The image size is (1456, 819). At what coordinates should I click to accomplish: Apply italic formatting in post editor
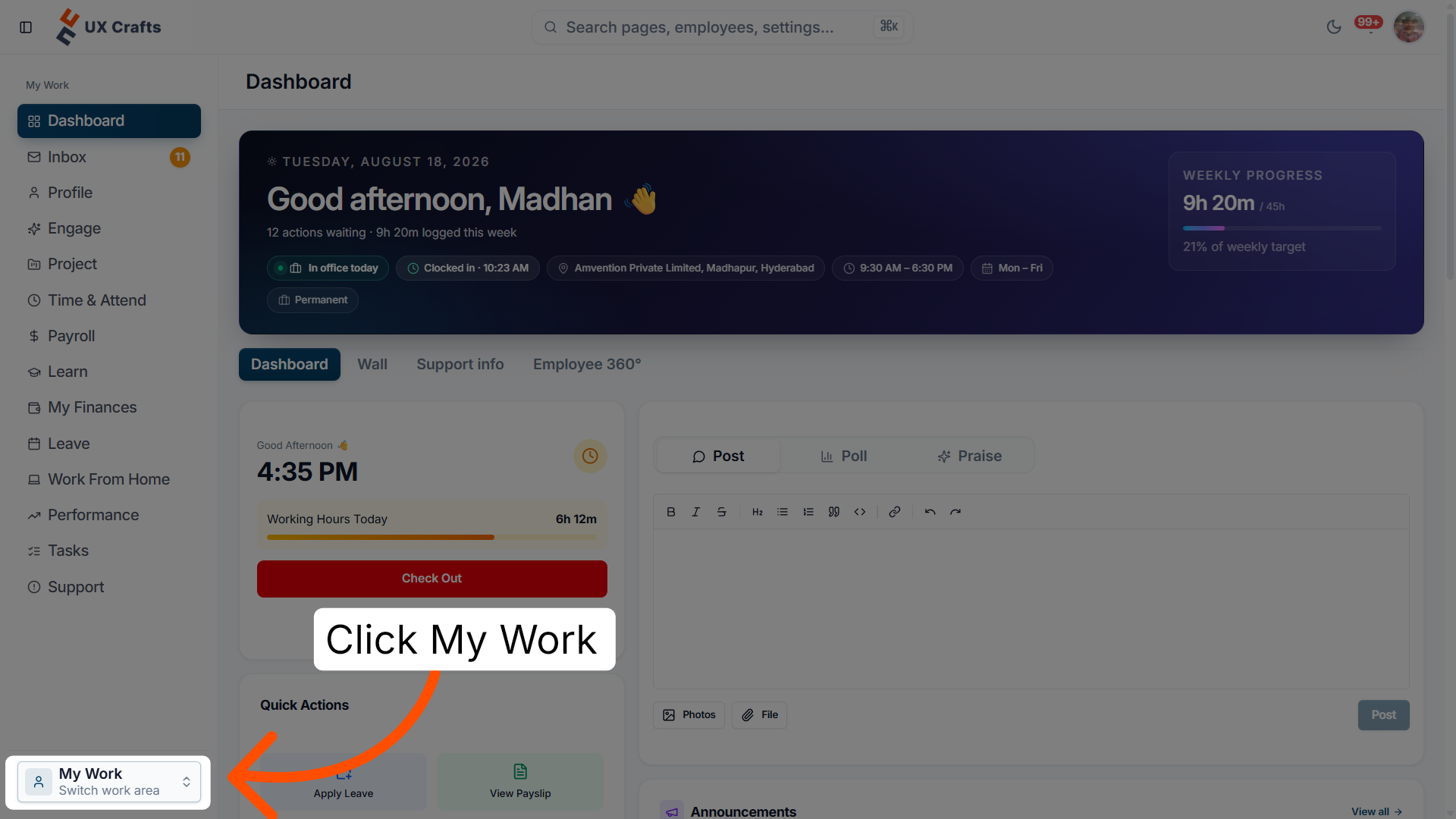(x=696, y=512)
